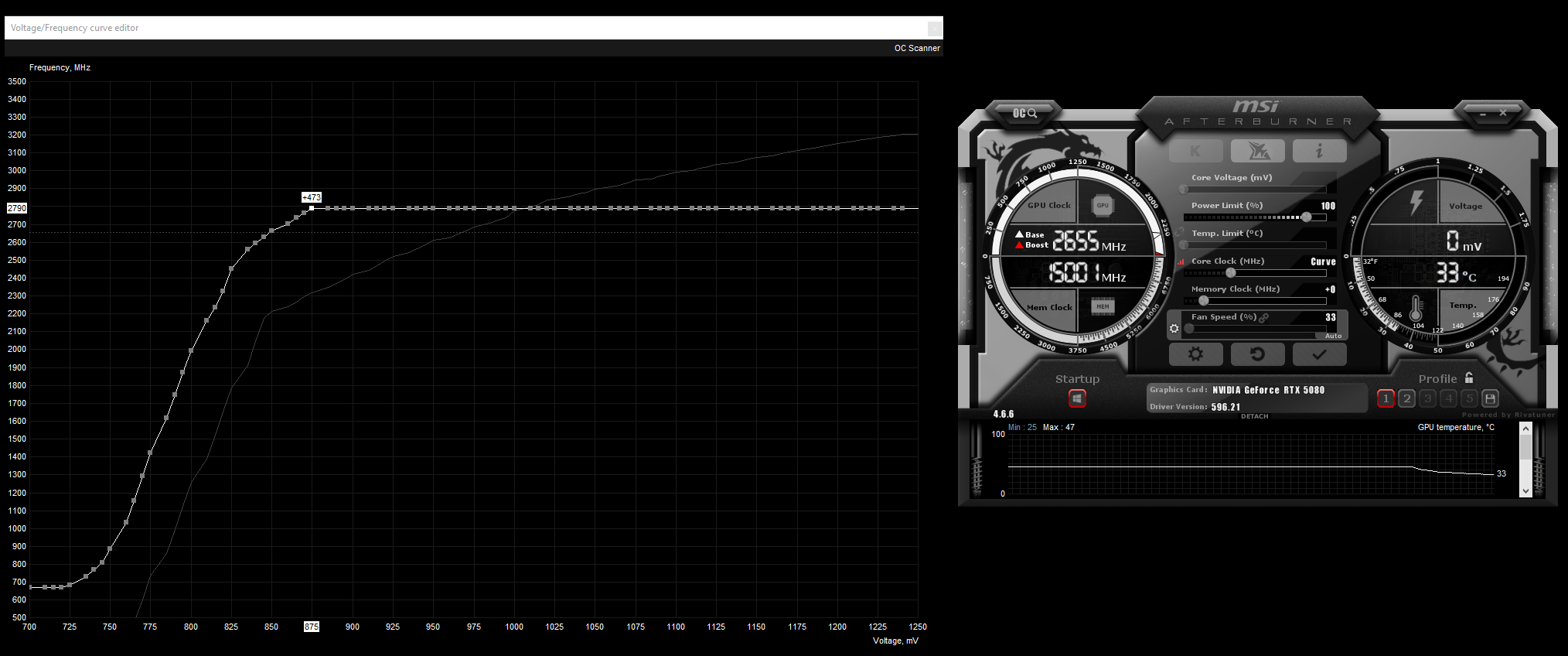Click the GPU temperature graph area
This screenshot has width=1568, height=656.
coord(1250,464)
